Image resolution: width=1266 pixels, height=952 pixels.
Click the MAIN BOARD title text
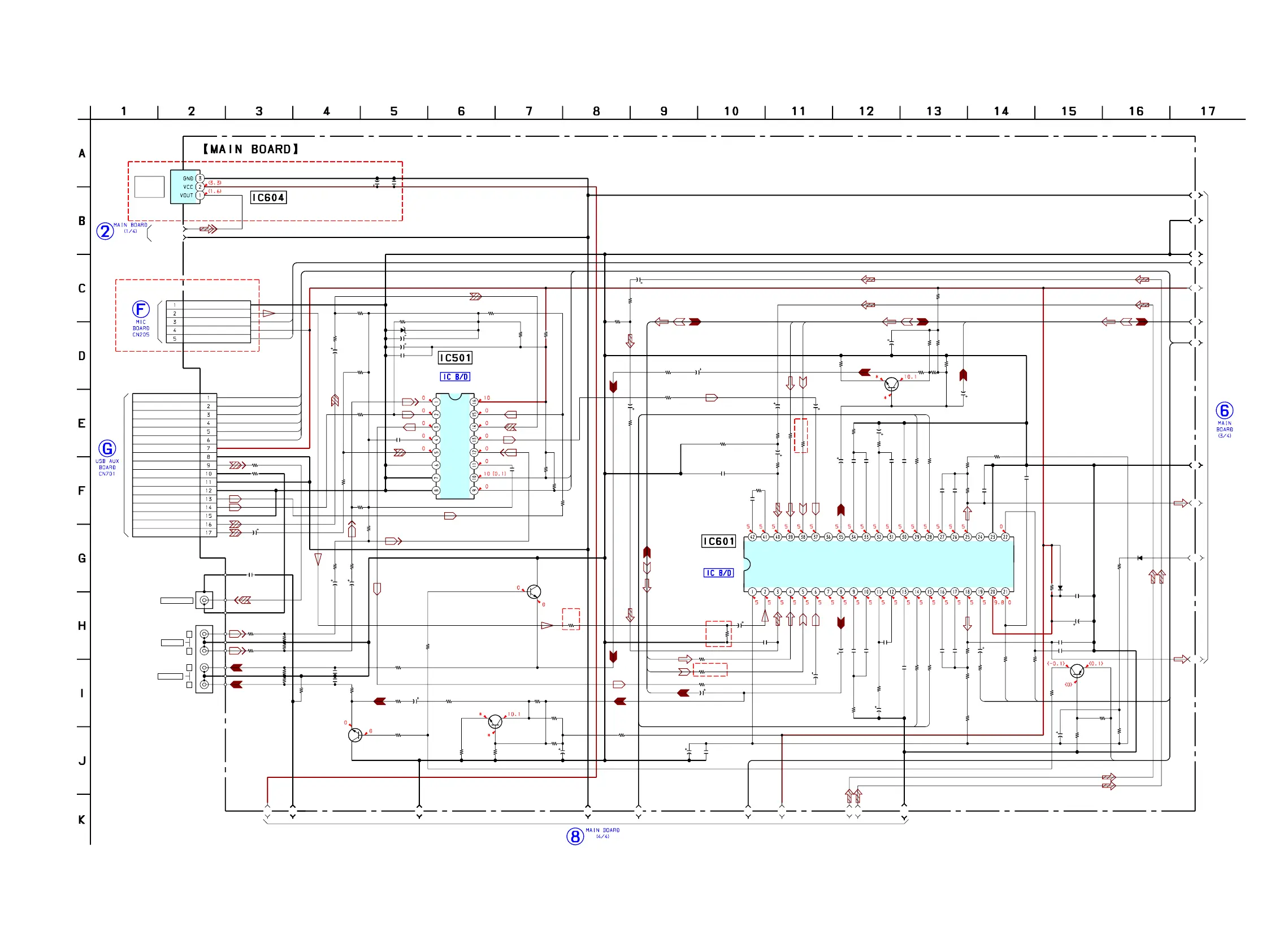(251, 149)
